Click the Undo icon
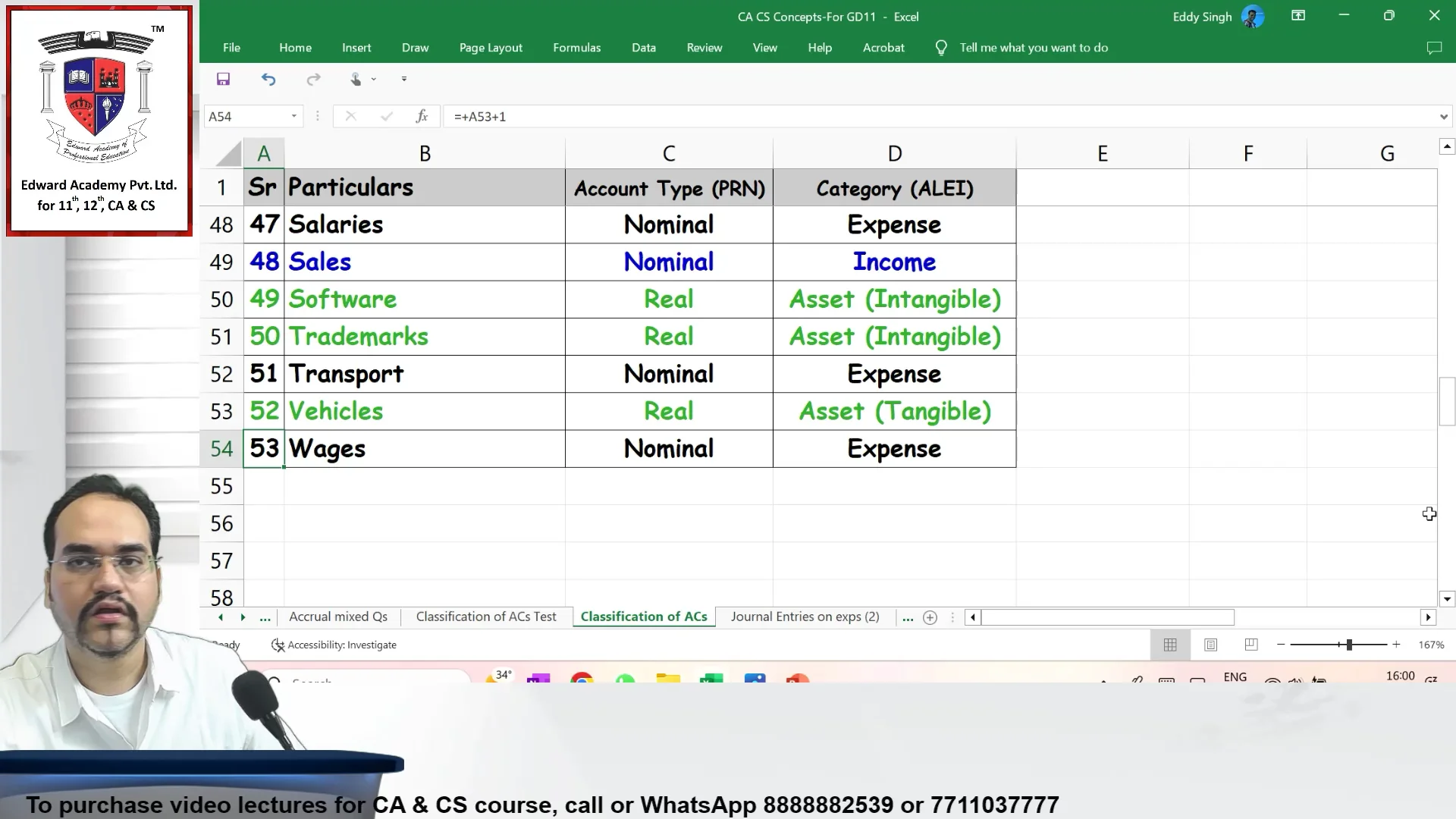The height and width of the screenshot is (819, 1456). (x=268, y=79)
